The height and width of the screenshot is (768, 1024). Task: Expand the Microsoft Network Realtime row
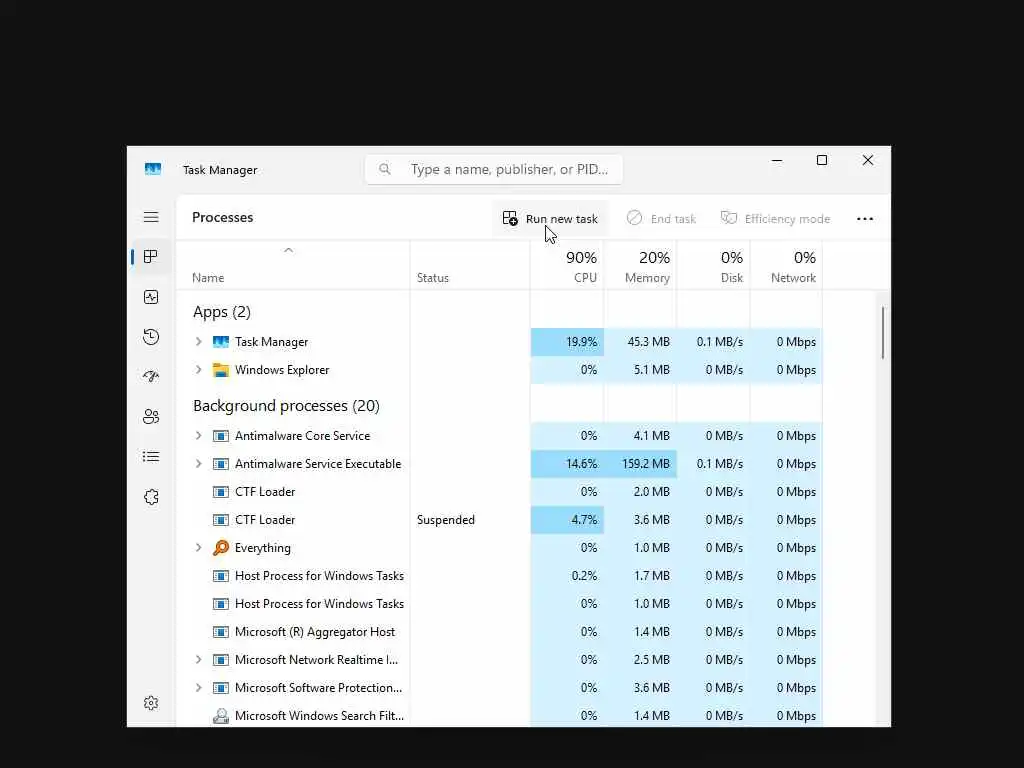[x=199, y=660]
